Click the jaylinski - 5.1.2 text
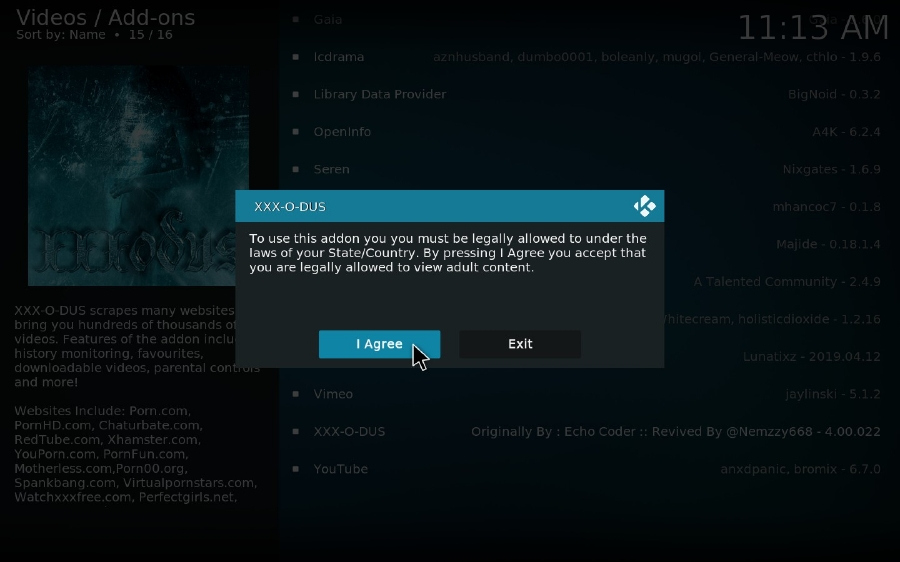Image resolution: width=900 pixels, height=562 pixels. coord(833,394)
